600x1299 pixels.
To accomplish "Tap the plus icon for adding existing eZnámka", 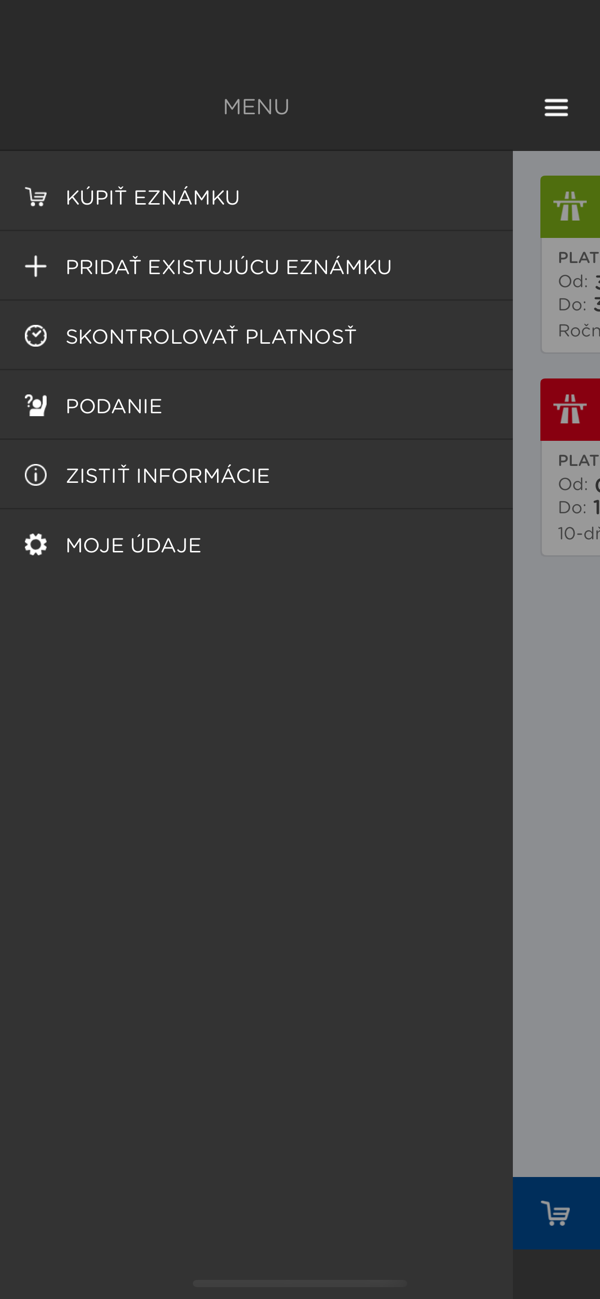I will pyautogui.click(x=36, y=267).
